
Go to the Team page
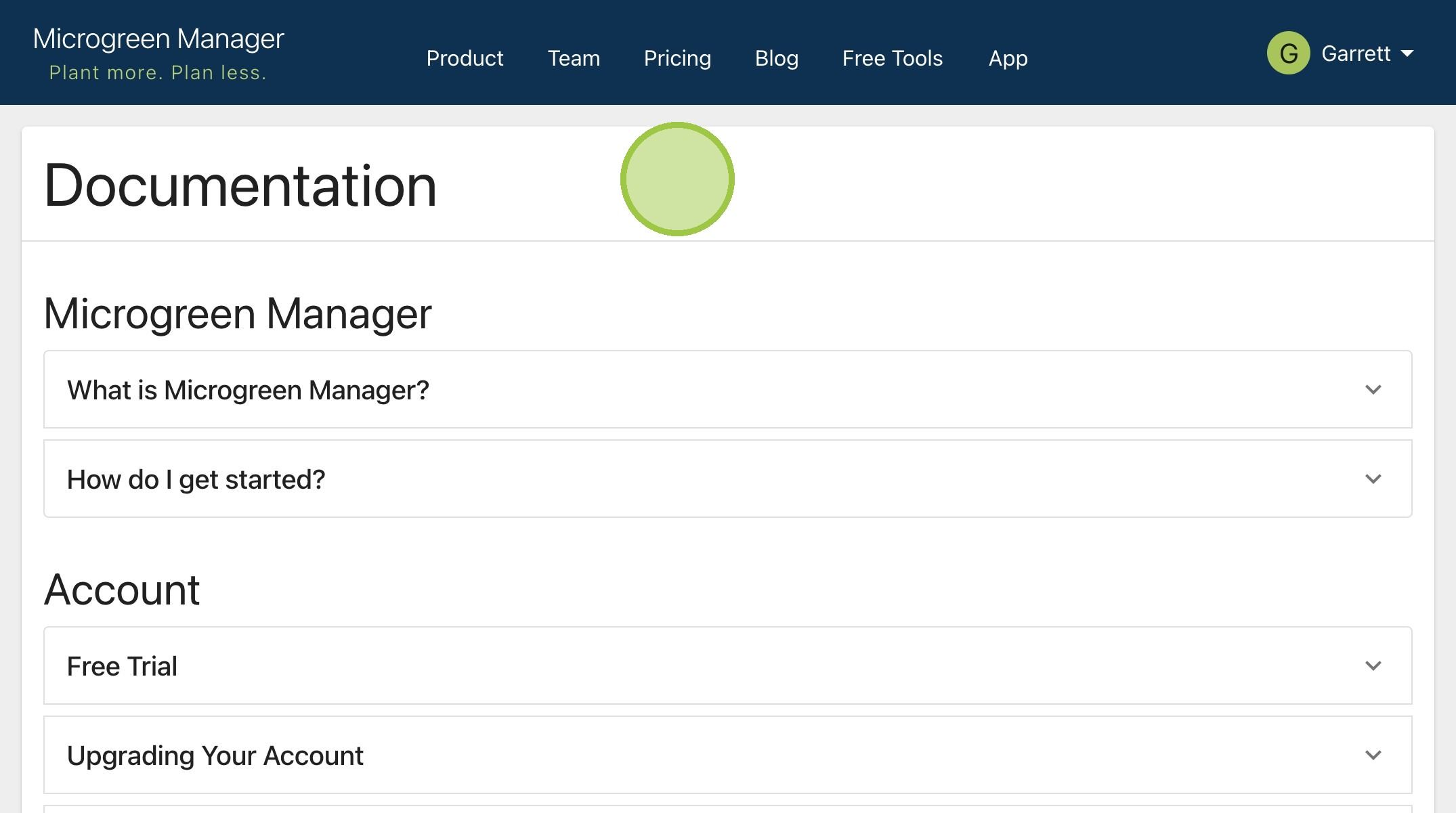click(x=574, y=58)
